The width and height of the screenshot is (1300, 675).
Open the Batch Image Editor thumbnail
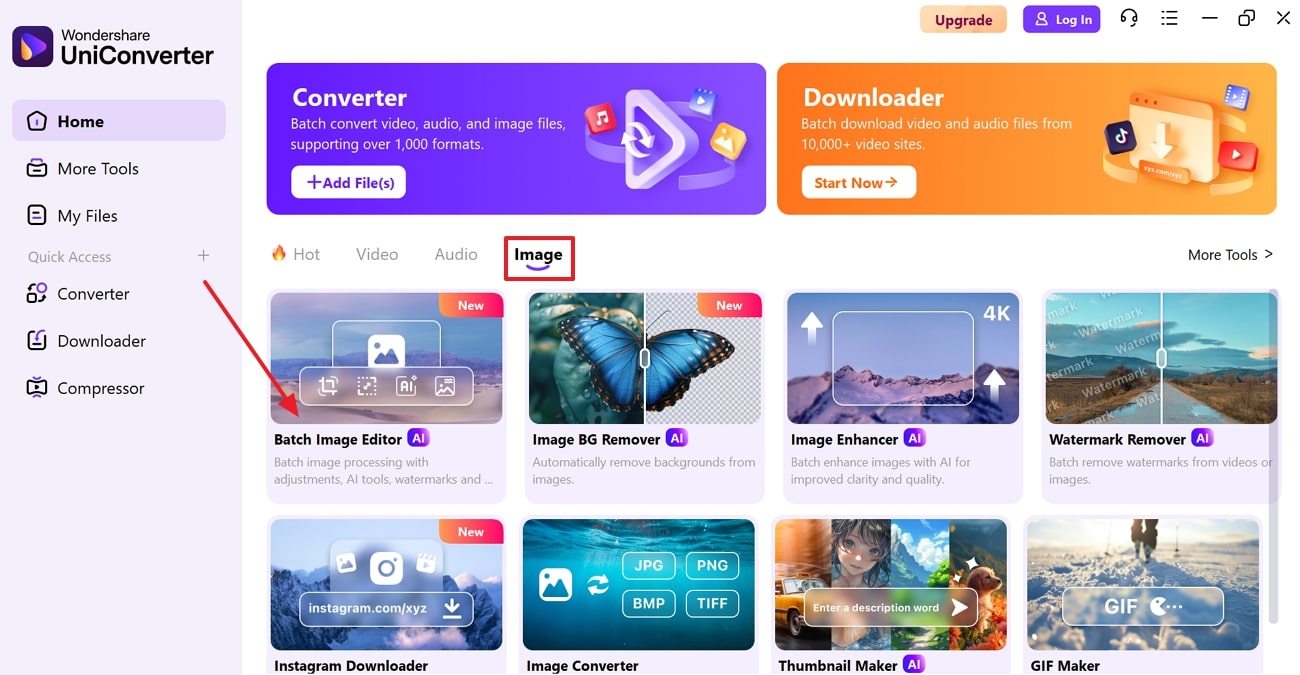pyautogui.click(x=387, y=358)
